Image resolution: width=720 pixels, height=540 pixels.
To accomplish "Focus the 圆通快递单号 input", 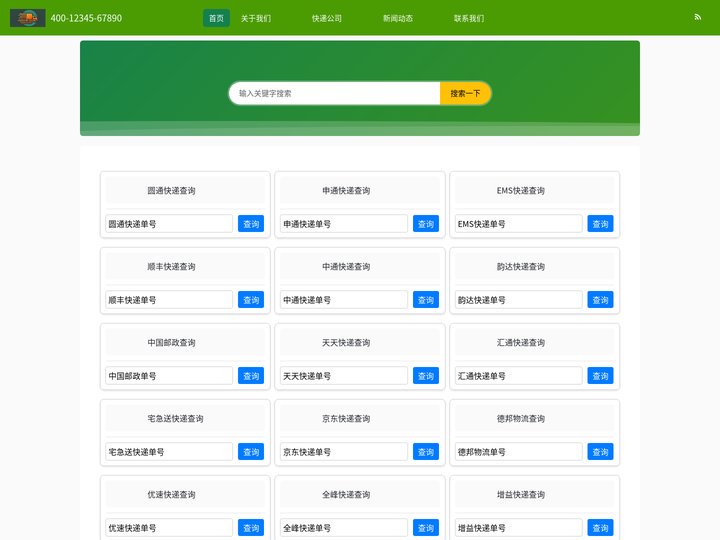I will pos(169,224).
